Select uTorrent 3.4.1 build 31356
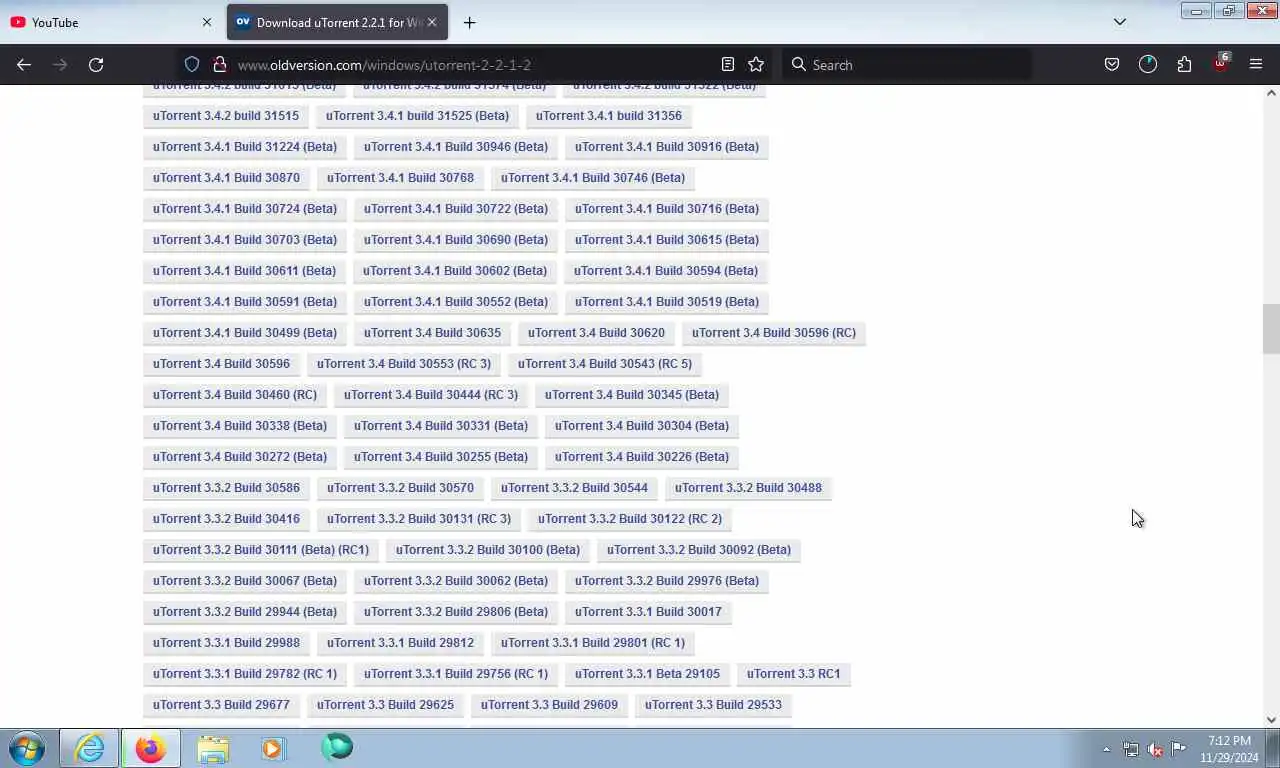 (609, 116)
